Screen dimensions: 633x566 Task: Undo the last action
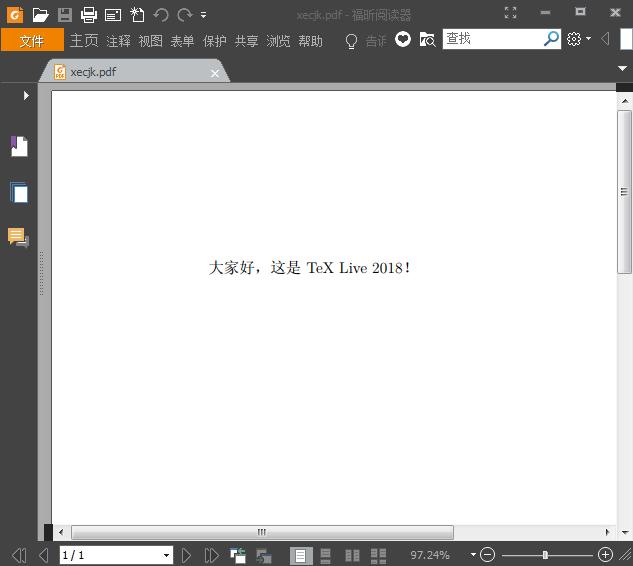pyautogui.click(x=161, y=15)
